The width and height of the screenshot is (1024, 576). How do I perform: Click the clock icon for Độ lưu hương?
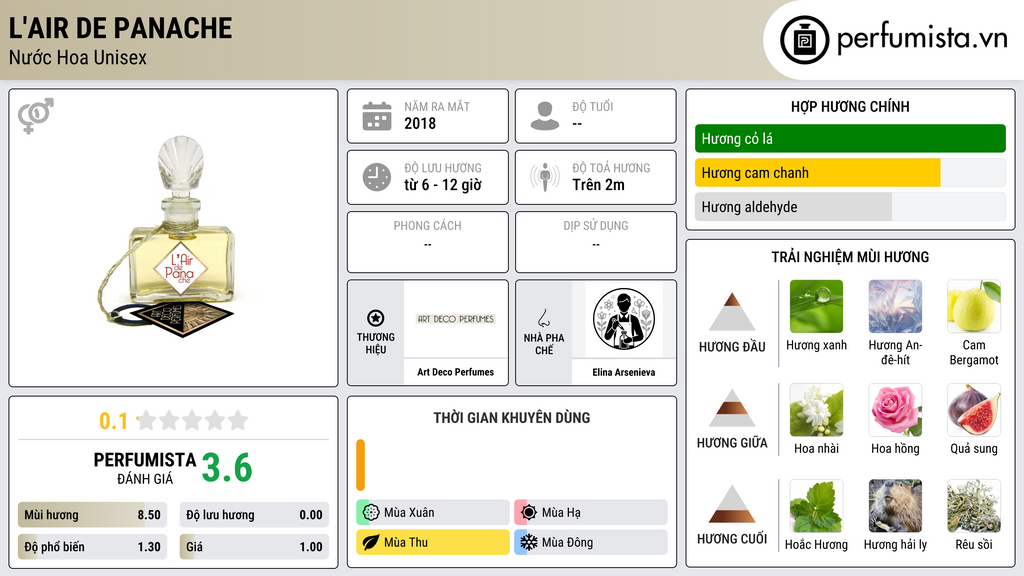pyautogui.click(x=377, y=178)
